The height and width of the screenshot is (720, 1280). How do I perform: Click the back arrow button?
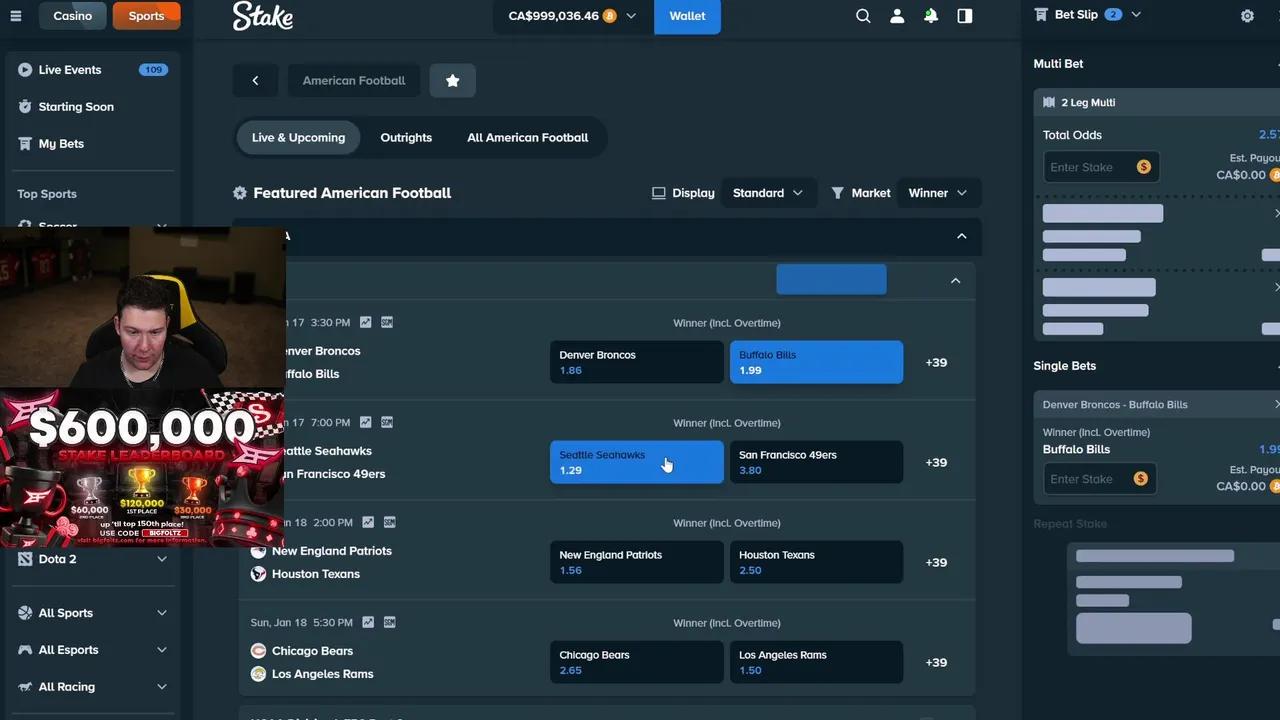tap(255, 81)
